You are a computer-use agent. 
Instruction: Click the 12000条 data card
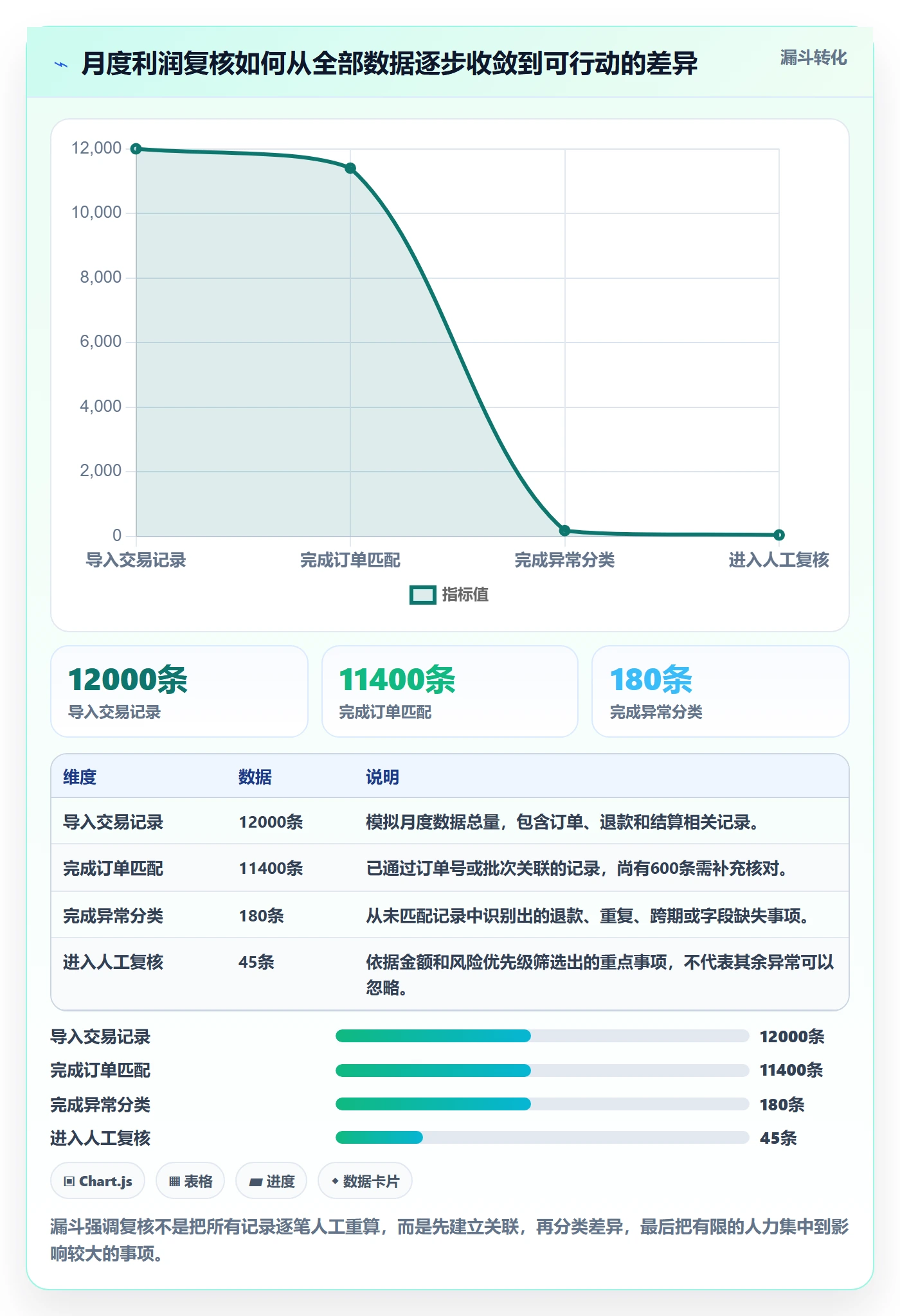[x=179, y=691]
